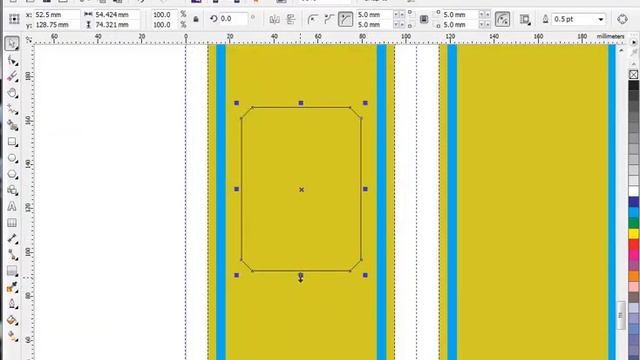640x360 pixels.
Task: Open the outline width 0.5 pt dropdown
Action: pyautogui.click(x=601, y=19)
